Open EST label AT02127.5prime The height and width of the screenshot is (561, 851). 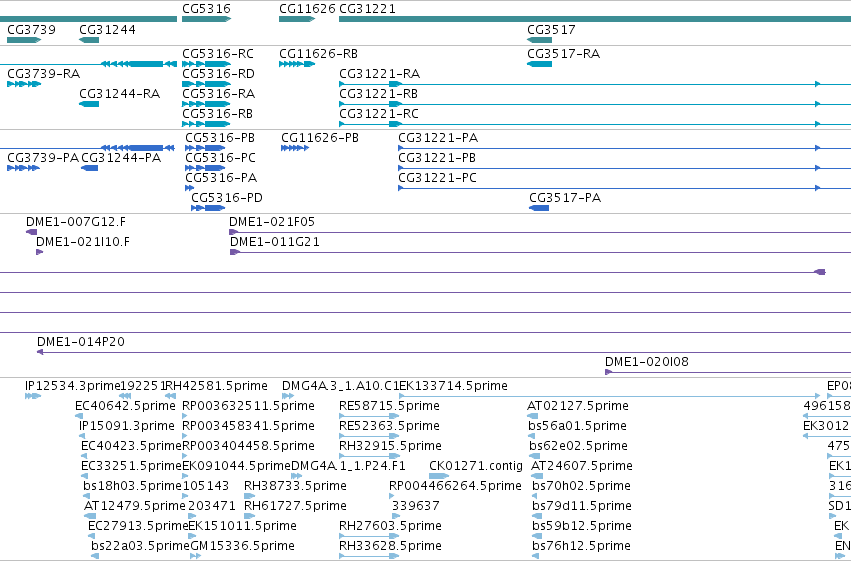point(578,406)
